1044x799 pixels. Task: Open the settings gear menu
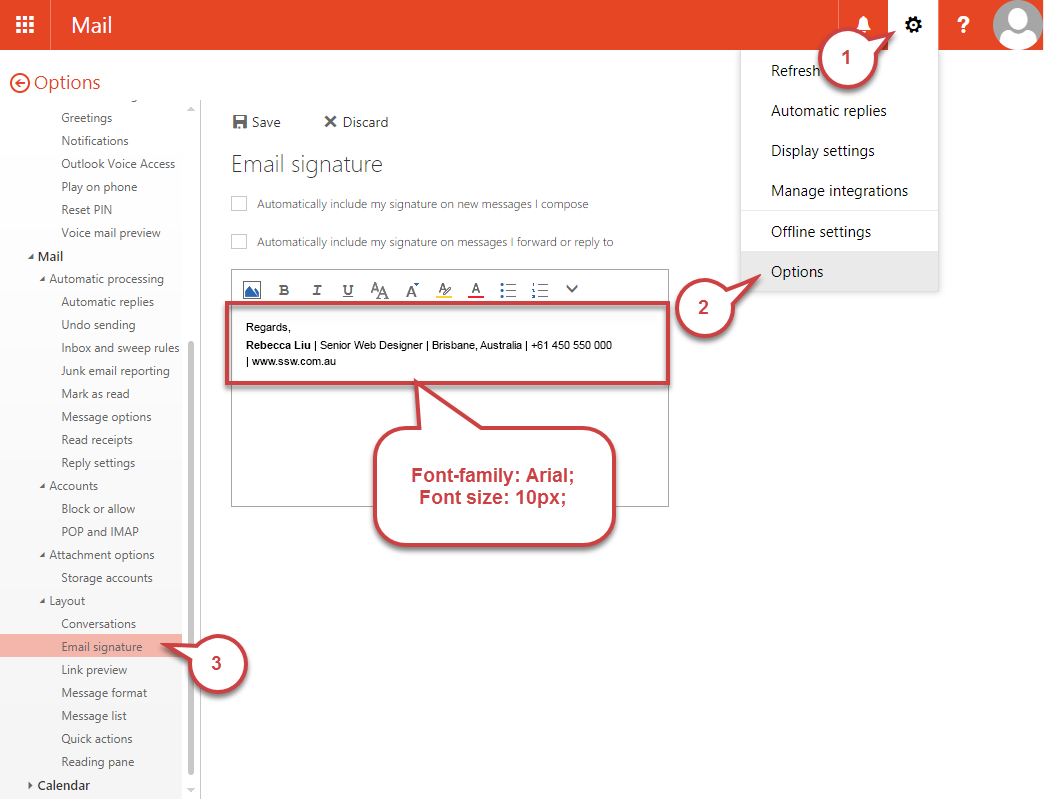913,25
